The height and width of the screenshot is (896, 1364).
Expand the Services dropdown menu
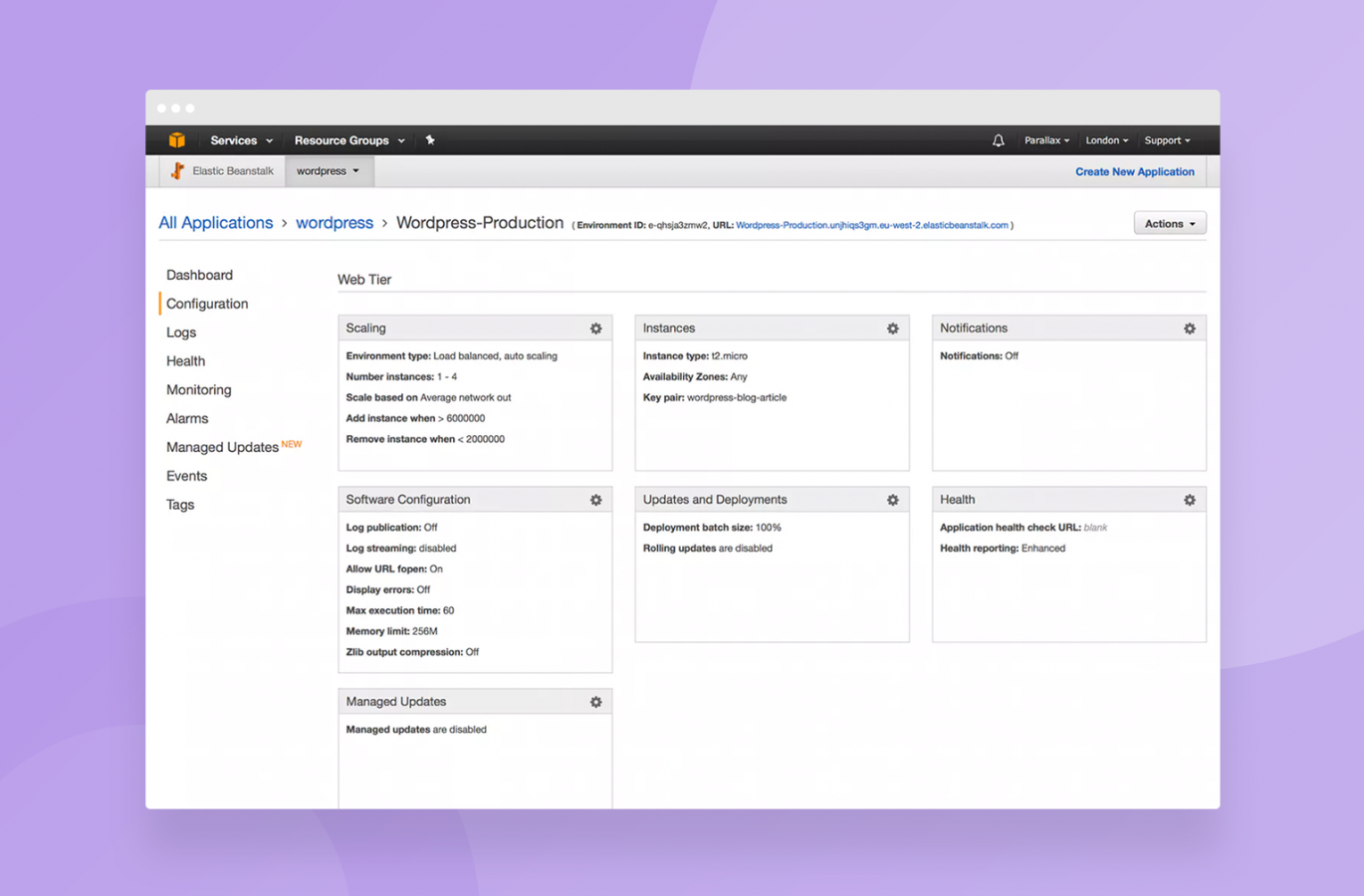241,140
